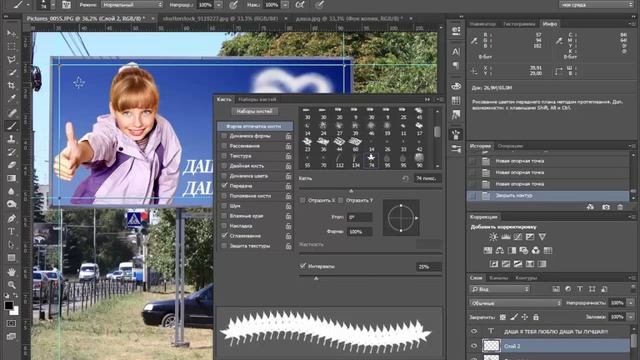Open the Режим blending mode dropdown
The width and height of the screenshot is (640, 360).
132,5
